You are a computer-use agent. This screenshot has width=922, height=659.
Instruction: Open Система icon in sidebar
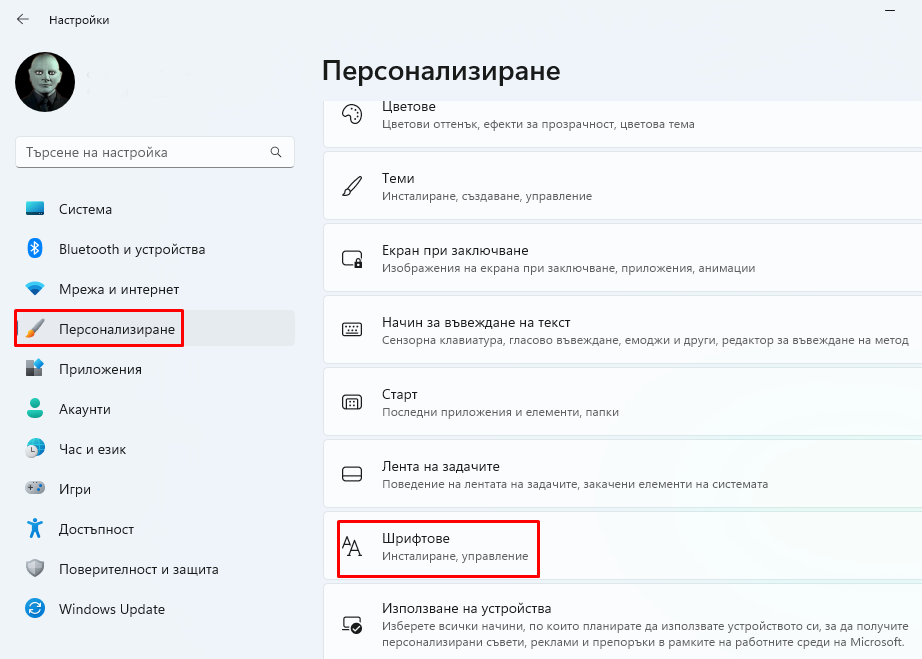[35, 209]
